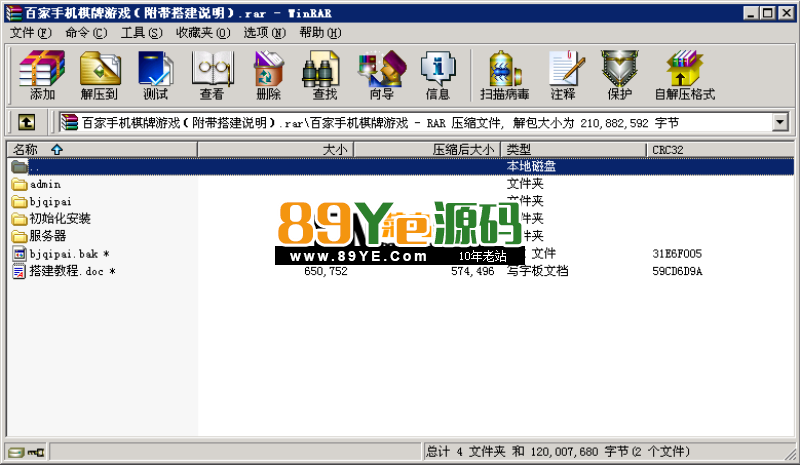
Task: Click the 本地磁盘 type cell
Action: pyautogui.click(x=531, y=166)
